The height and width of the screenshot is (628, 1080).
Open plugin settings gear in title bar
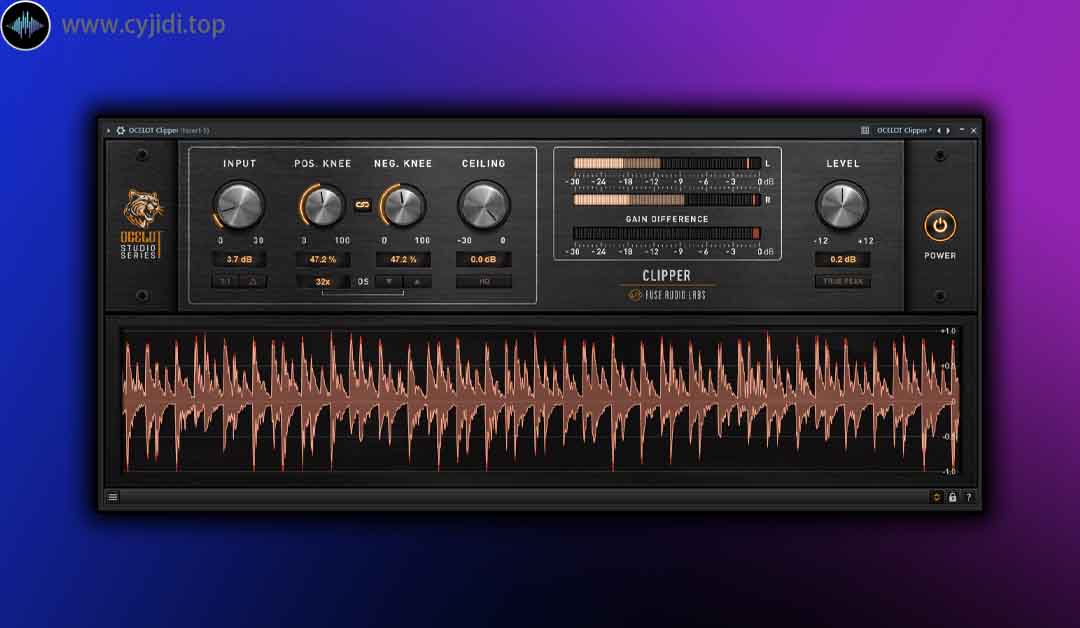tap(121, 130)
